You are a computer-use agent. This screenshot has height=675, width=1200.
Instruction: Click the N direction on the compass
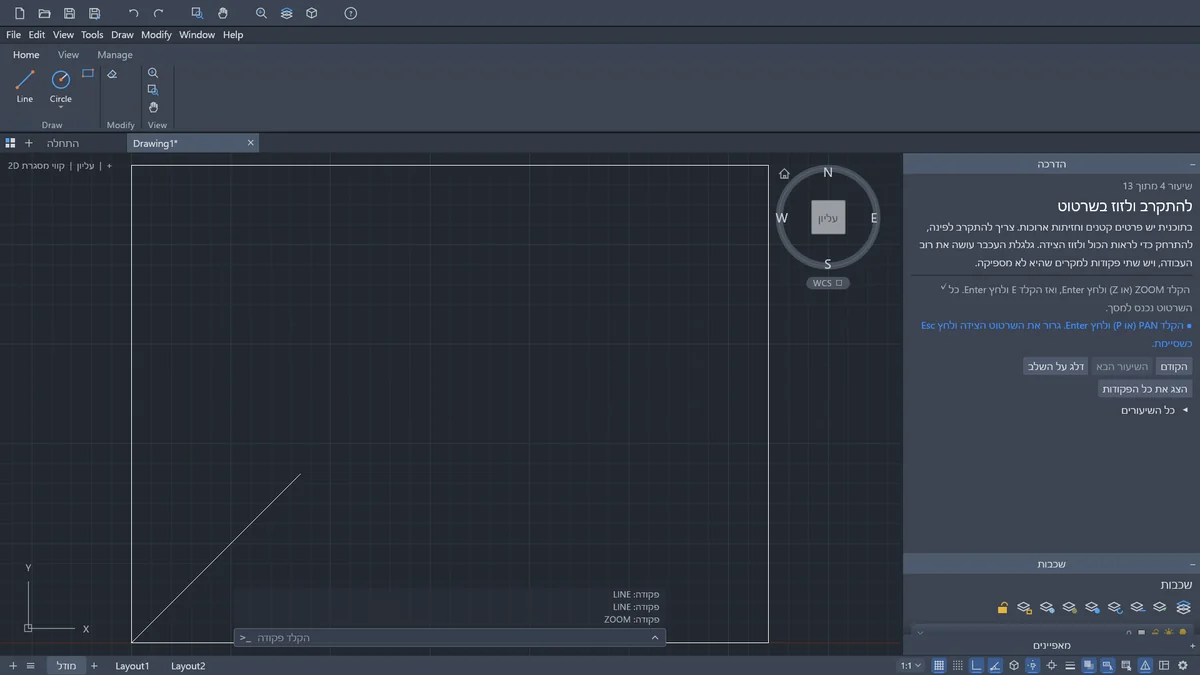(x=828, y=172)
